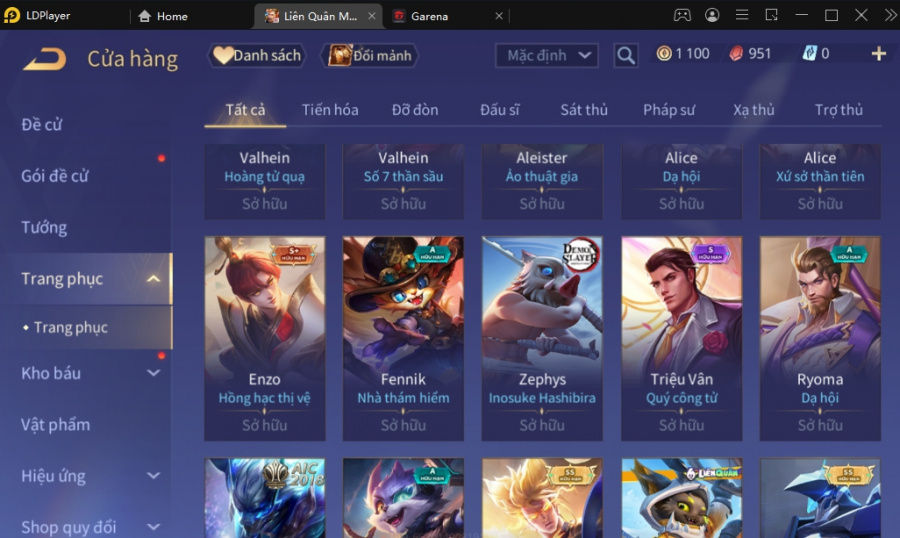The width and height of the screenshot is (900, 538).
Task: Open LDPlayer hamburger menu icon
Action: [742, 16]
